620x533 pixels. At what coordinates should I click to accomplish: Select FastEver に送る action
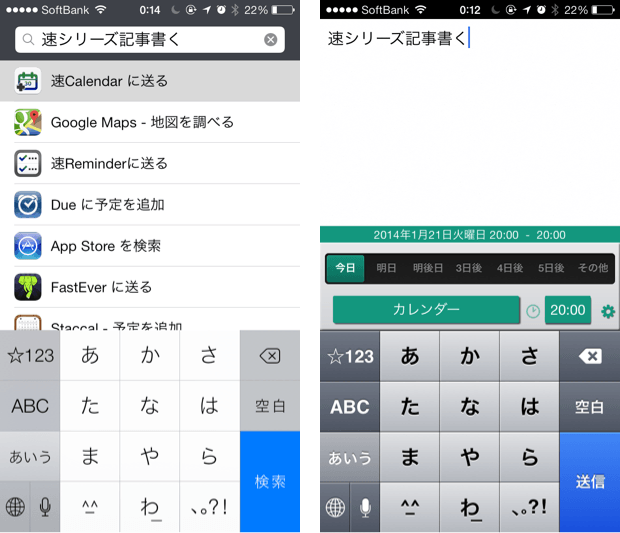tap(150, 287)
